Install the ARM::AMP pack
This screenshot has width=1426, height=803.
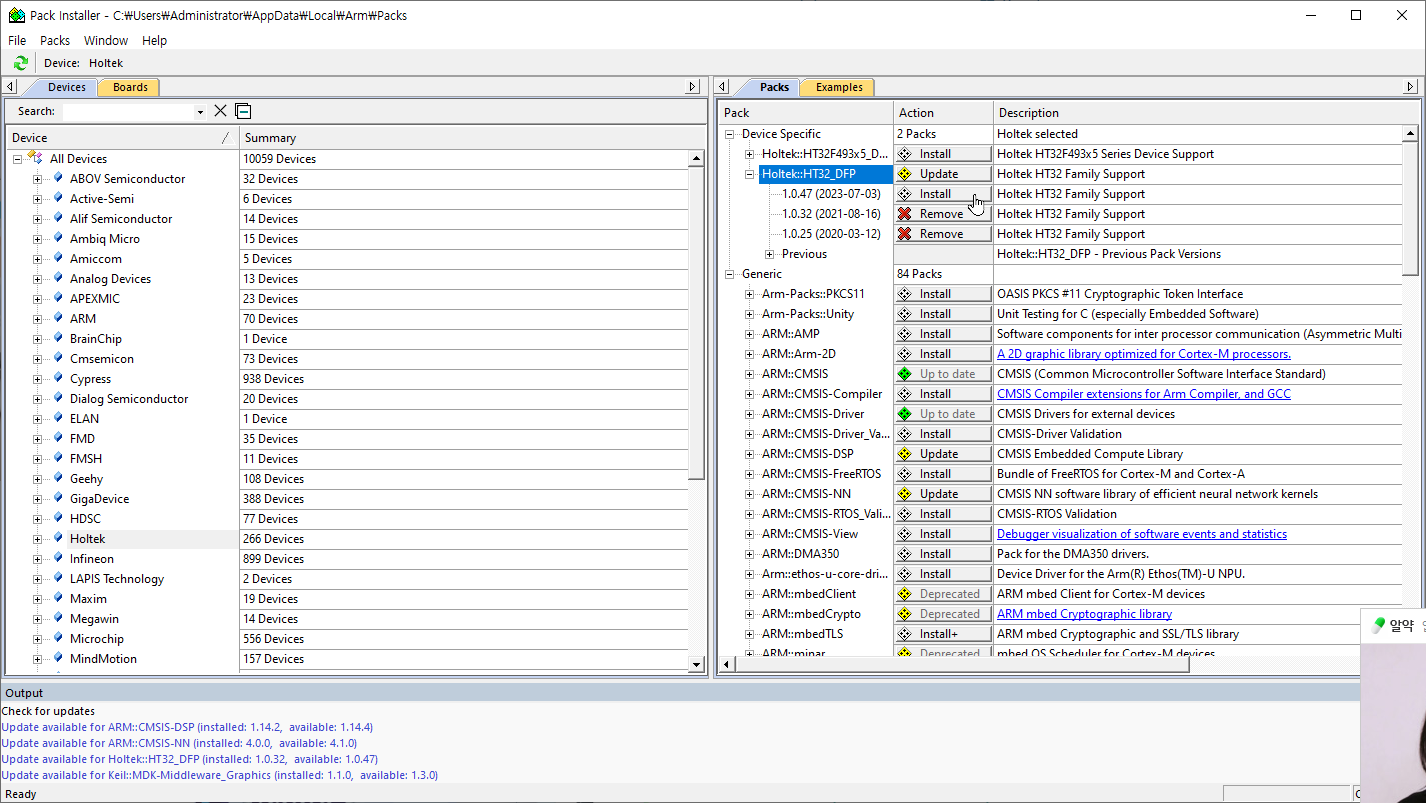(943, 334)
